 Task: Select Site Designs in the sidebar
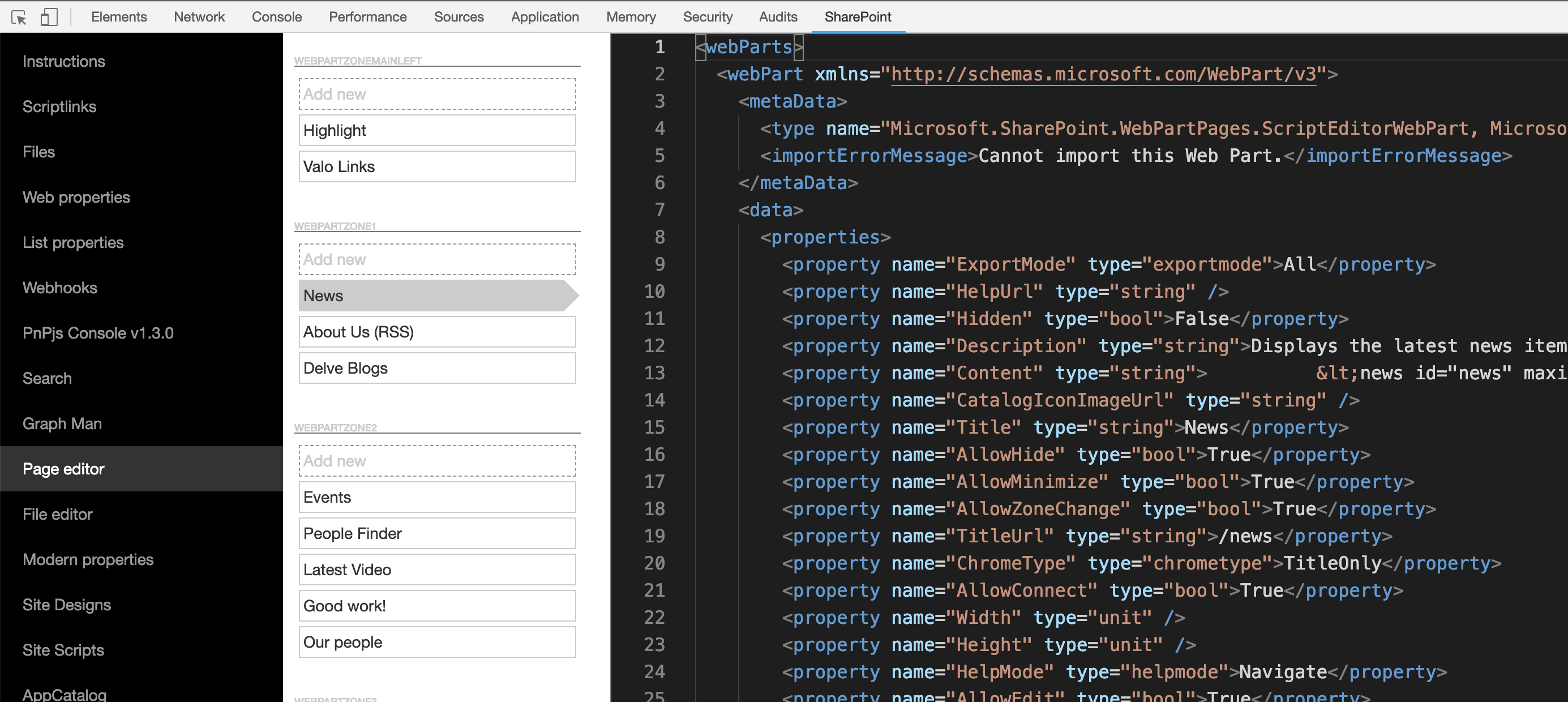click(66, 605)
